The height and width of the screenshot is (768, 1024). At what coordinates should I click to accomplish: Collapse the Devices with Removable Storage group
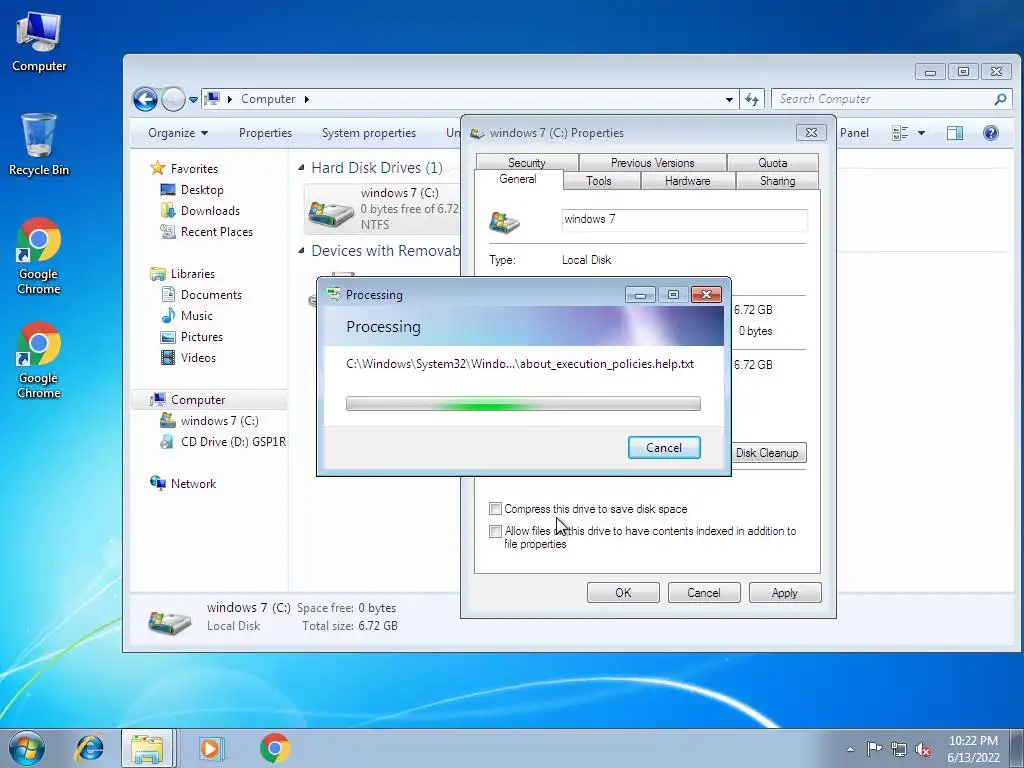[x=301, y=251]
